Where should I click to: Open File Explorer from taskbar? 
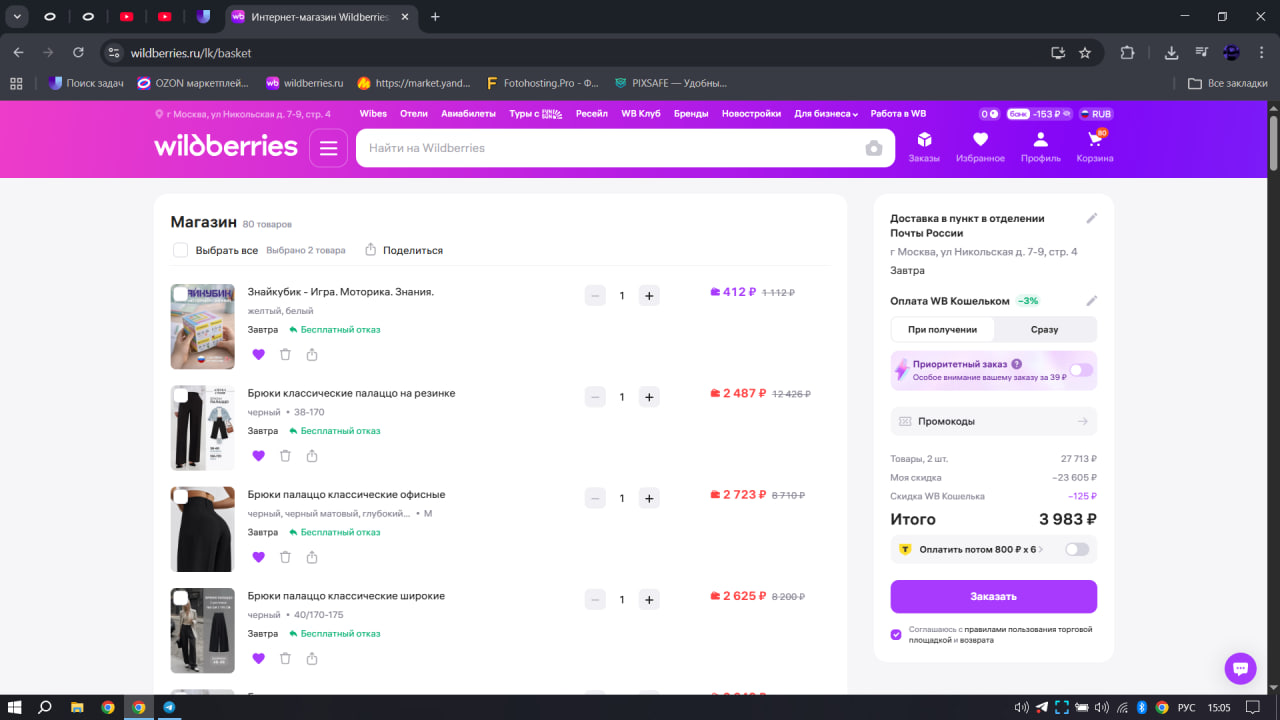coord(77,707)
